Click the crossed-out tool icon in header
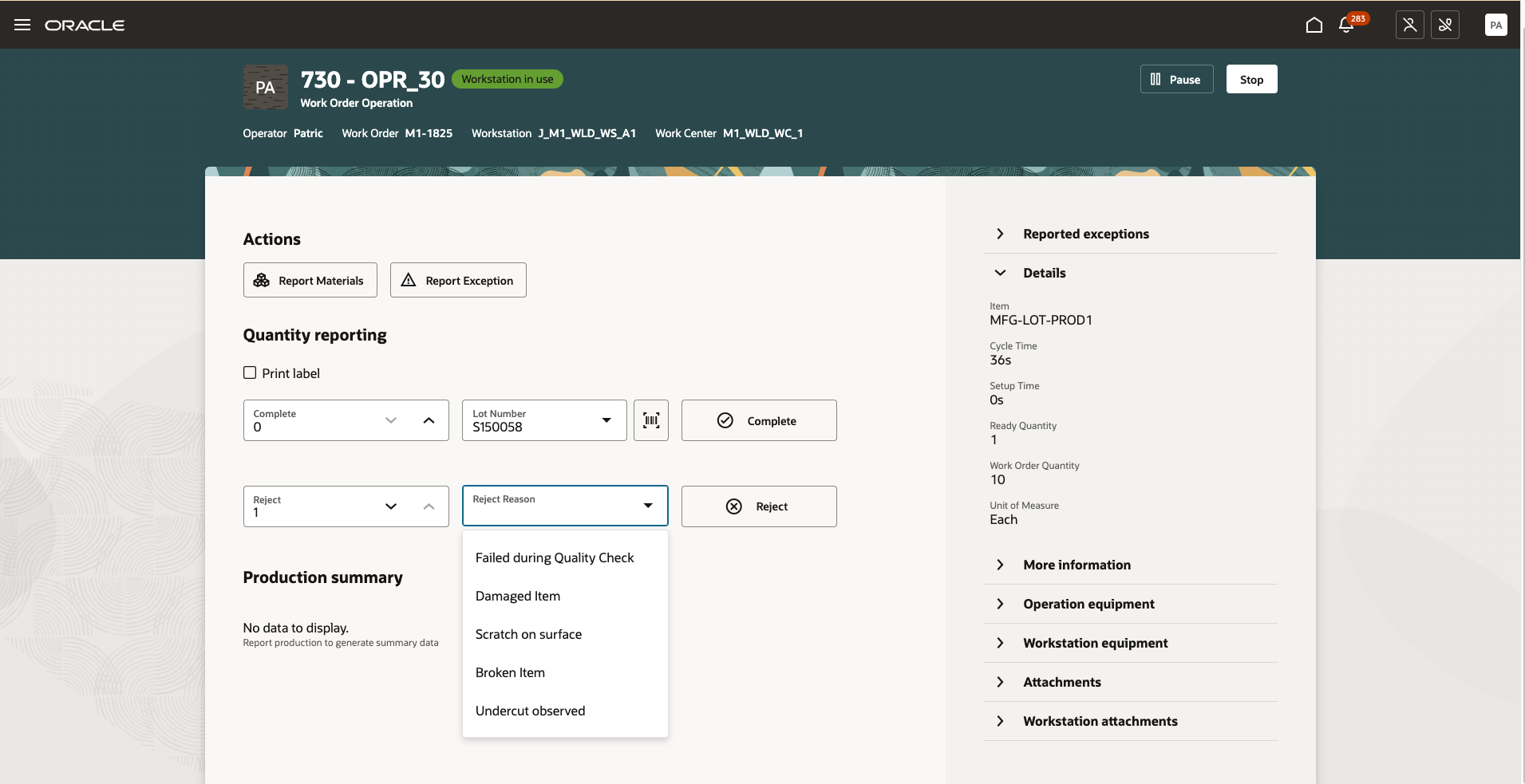The width and height of the screenshot is (1525, 784). [x=1445, y=25]
